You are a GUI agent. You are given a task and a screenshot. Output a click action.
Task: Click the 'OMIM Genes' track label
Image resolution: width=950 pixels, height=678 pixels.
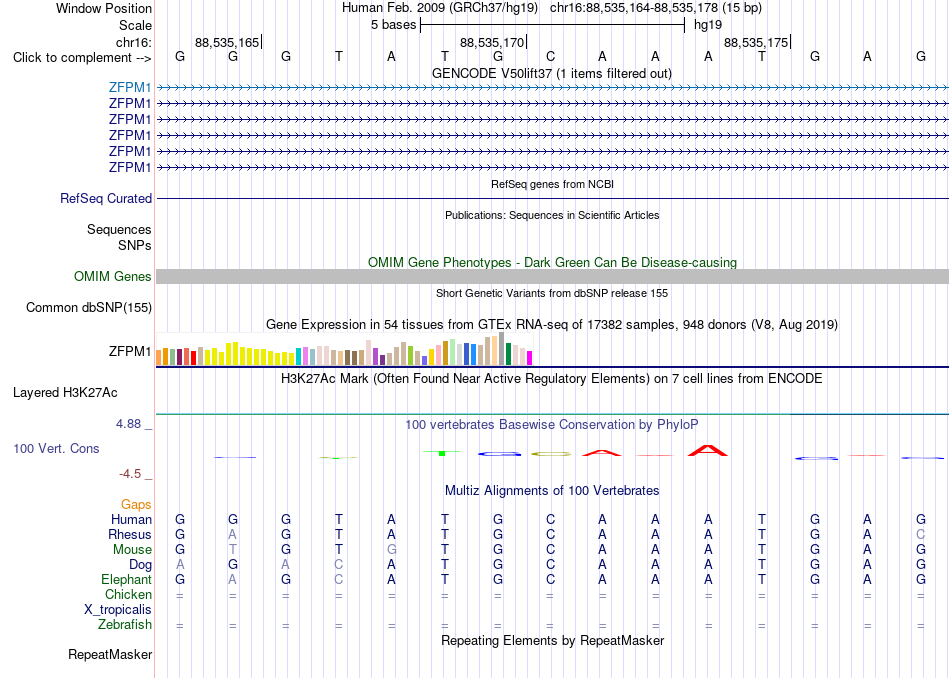tap(113, 276)
